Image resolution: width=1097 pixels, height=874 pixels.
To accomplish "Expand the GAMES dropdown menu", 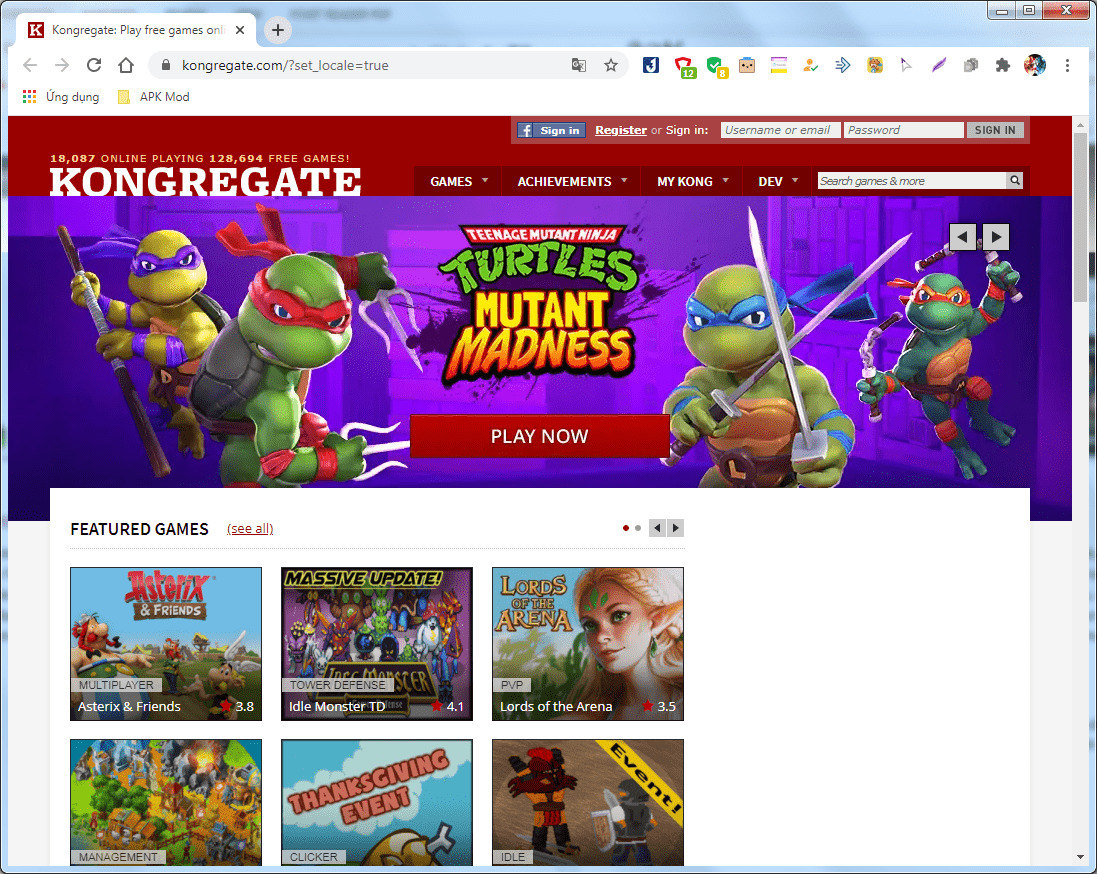I will click(458, 181).
